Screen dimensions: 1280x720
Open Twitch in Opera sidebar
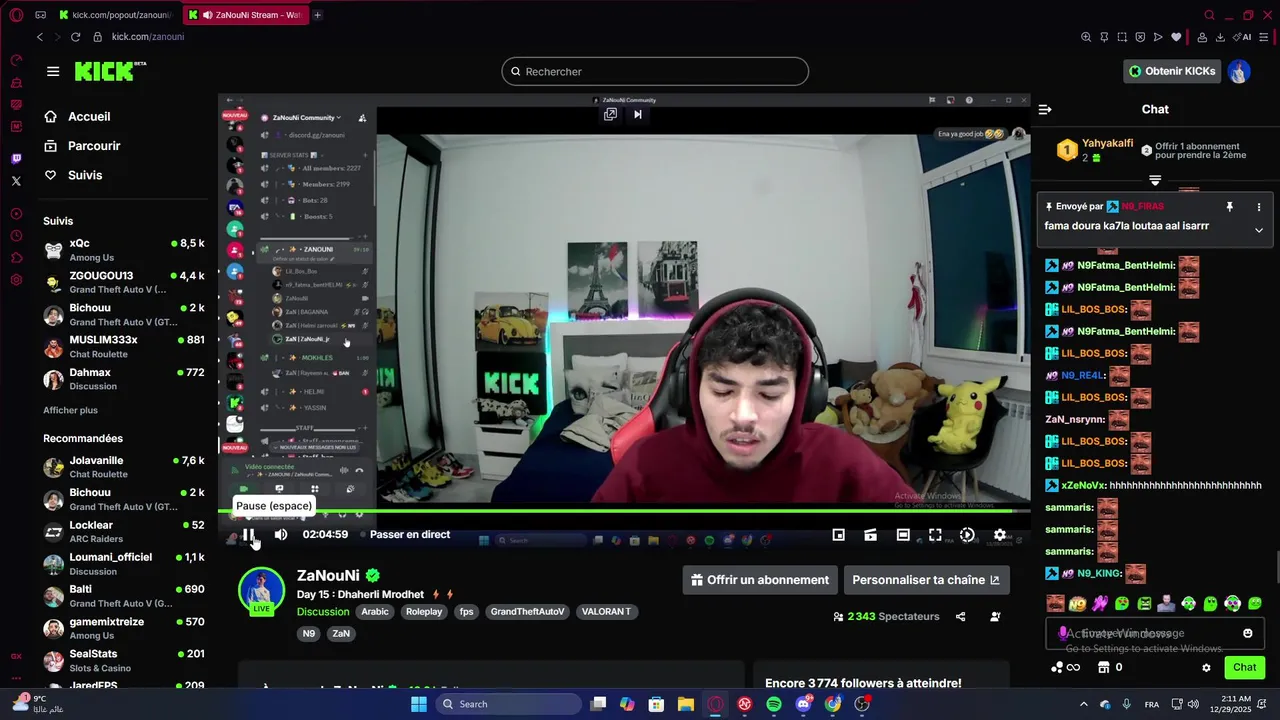pyautogui.click(x=16, y=159)
